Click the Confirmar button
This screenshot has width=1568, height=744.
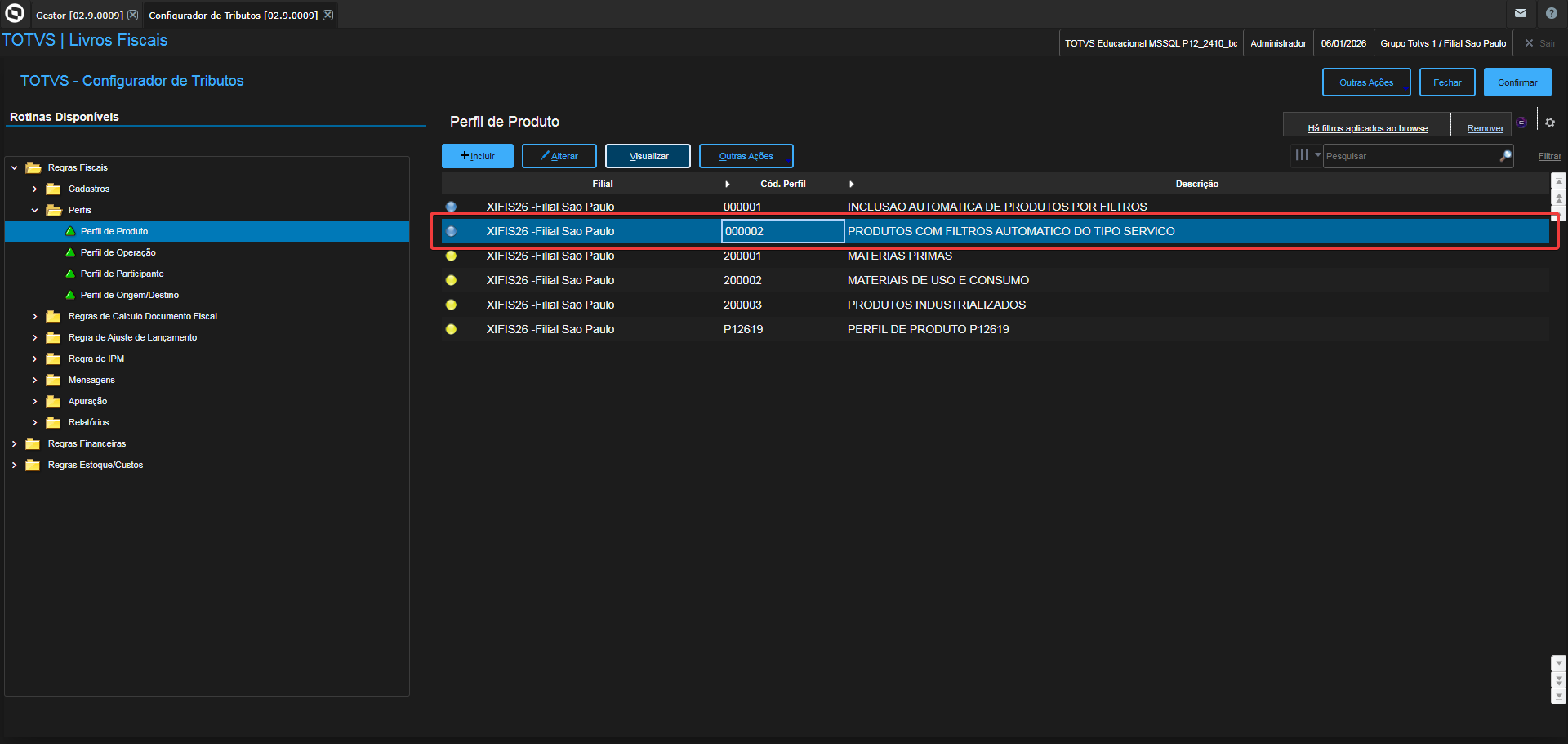[x=1517, y=82]
